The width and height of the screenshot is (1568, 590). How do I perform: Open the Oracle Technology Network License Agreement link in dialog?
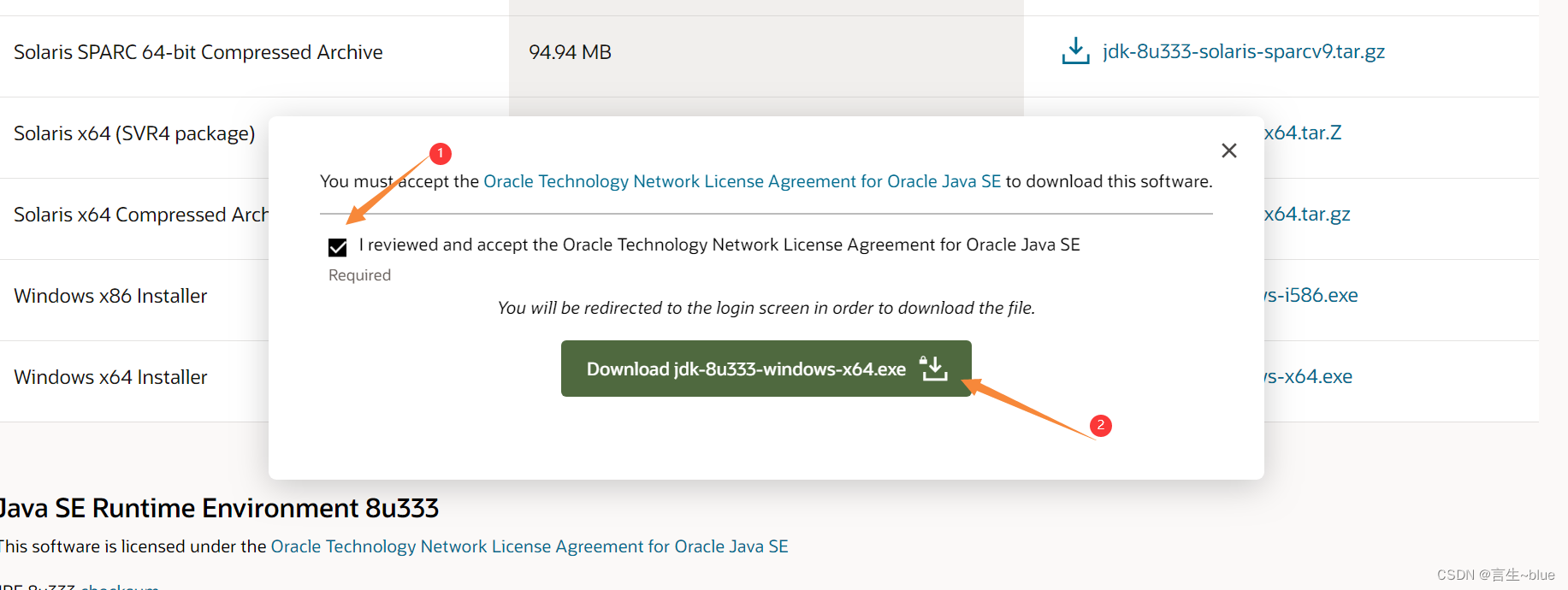point(742,181)
